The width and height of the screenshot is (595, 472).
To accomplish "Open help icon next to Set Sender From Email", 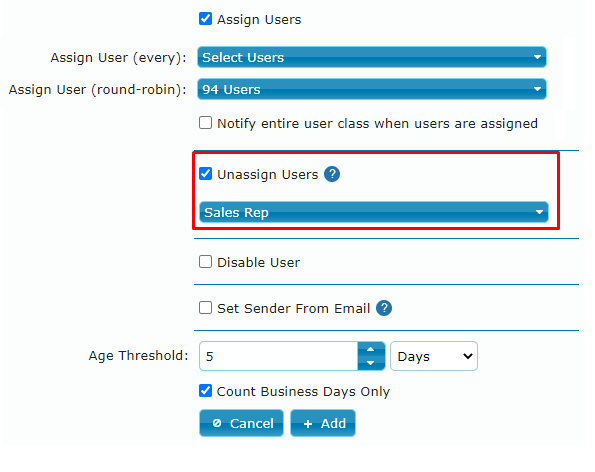I will coord(384,308).
